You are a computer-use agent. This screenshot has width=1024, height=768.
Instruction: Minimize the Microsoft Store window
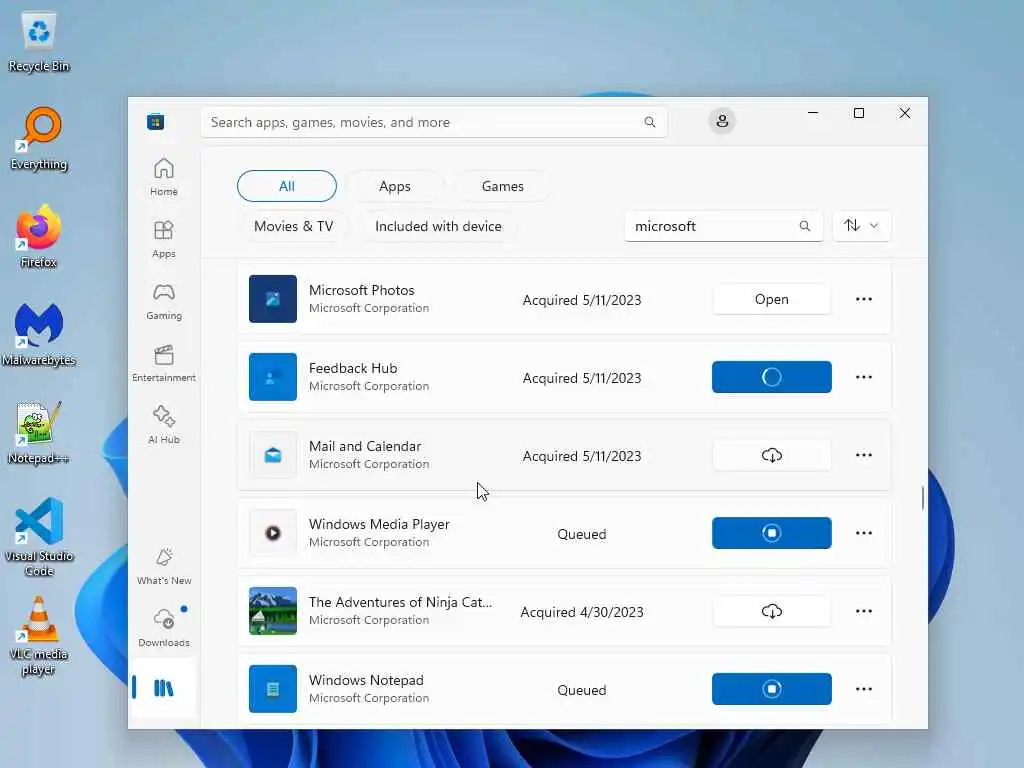(812, 113)
